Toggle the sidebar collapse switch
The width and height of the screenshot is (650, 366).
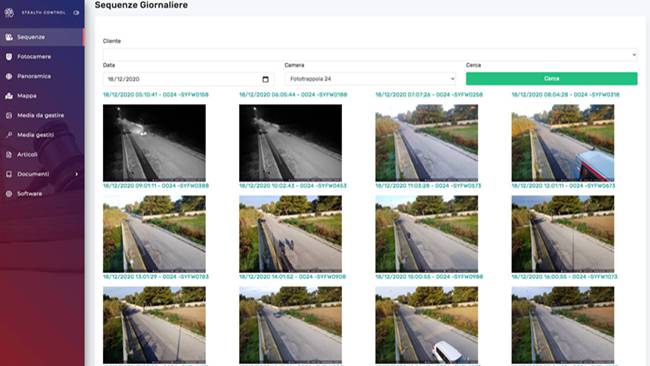point(76,13)
